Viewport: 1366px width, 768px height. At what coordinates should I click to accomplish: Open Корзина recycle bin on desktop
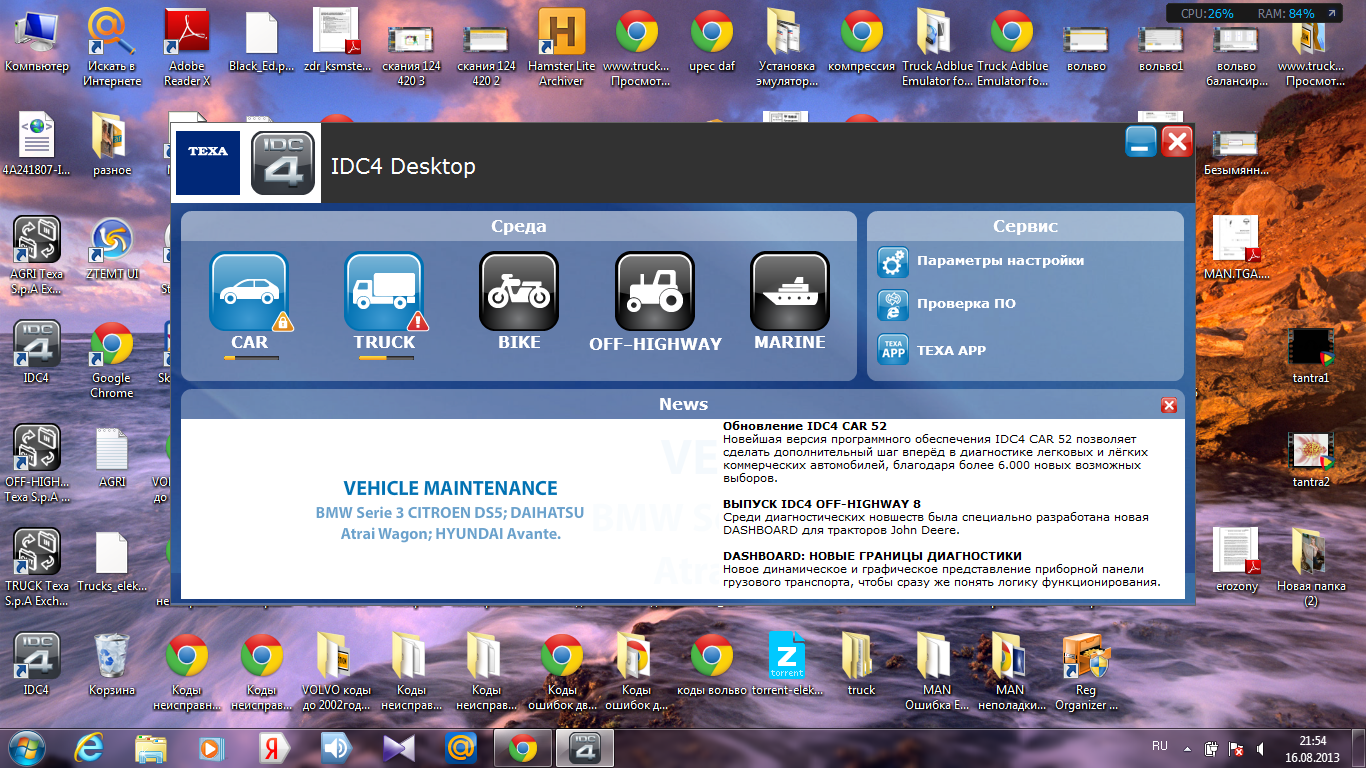click(111, 664)
